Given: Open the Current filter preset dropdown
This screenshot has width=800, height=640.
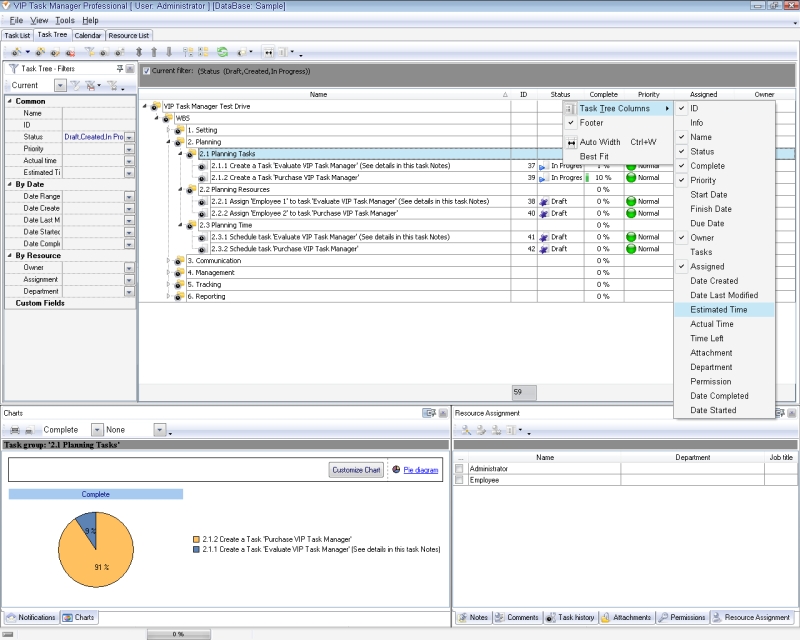Looking at the screenshot, I should tap(60, 85).
